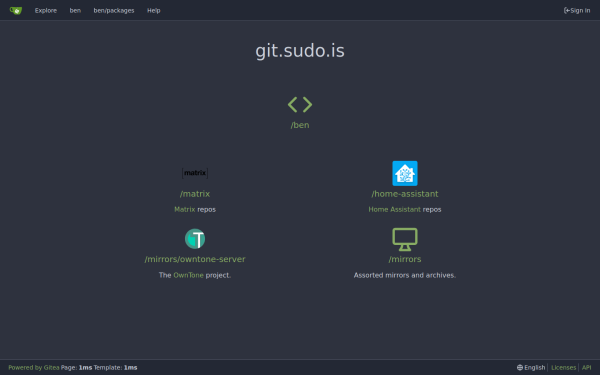
Task: Open the API footer link
Action: coord(586,367)
